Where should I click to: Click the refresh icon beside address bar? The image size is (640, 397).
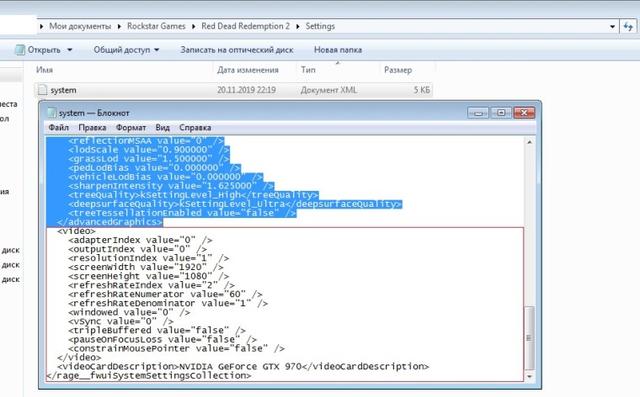point(628,27)
